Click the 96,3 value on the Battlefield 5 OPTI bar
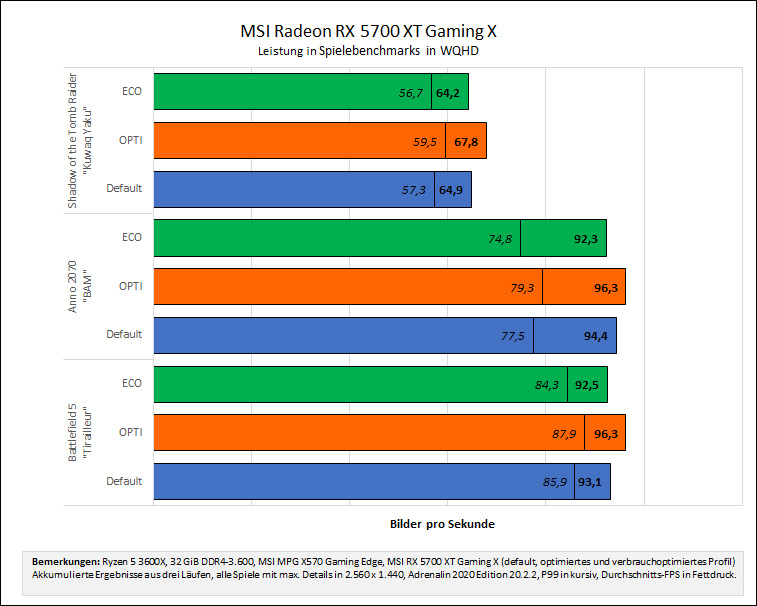 coord(606,434)
